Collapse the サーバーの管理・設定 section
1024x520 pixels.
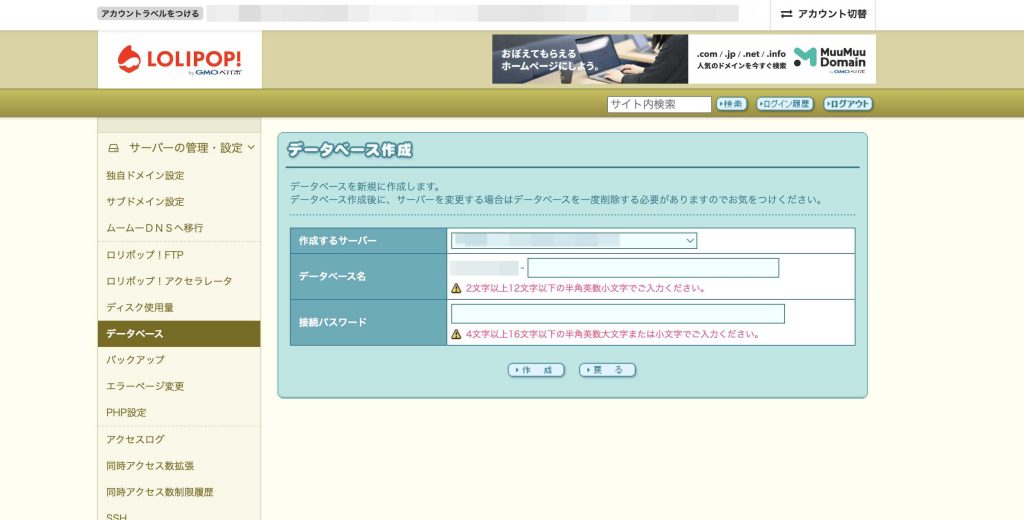[250, 147]
